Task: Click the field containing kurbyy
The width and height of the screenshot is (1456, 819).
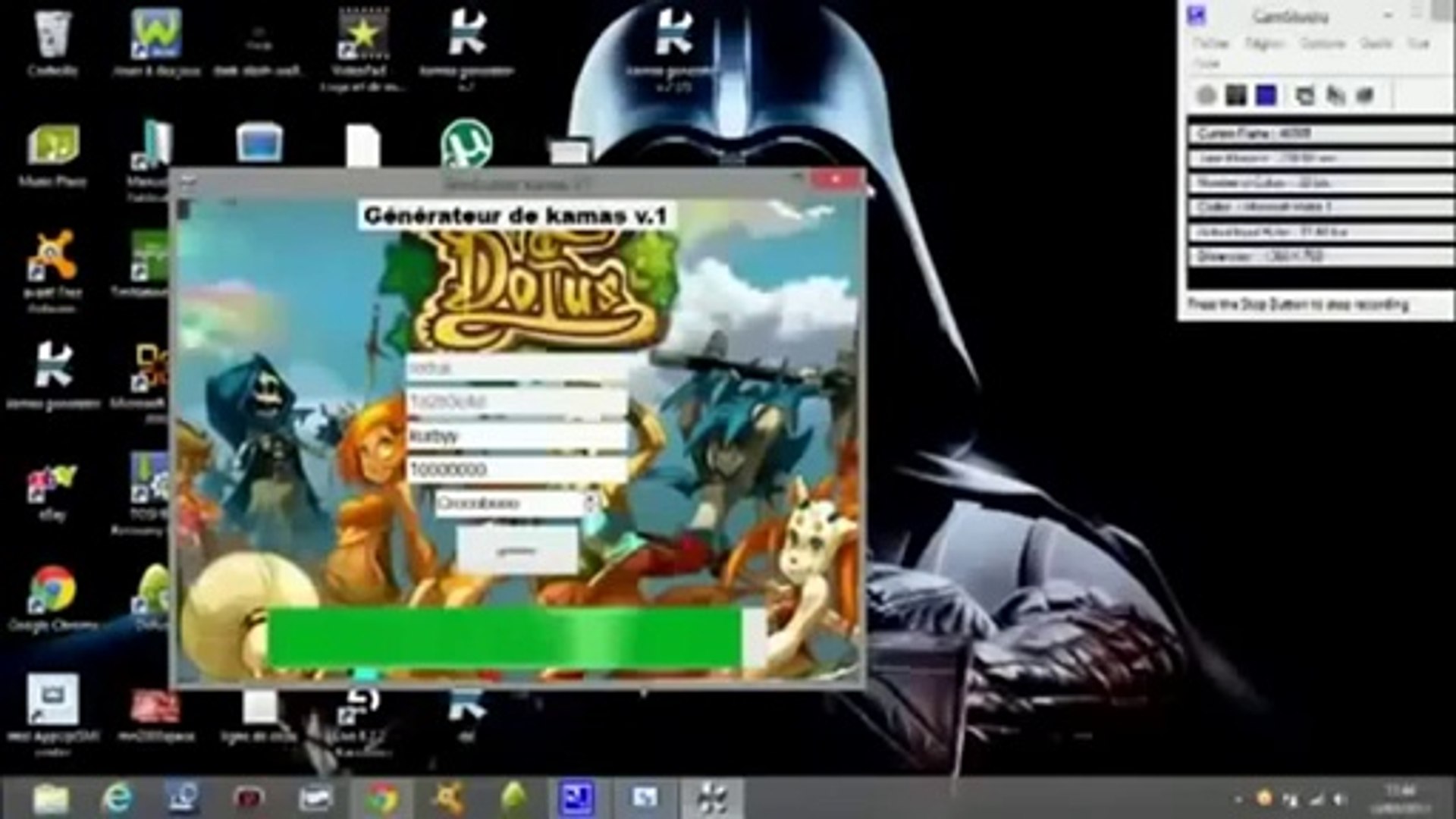Action: coord(517,436)
